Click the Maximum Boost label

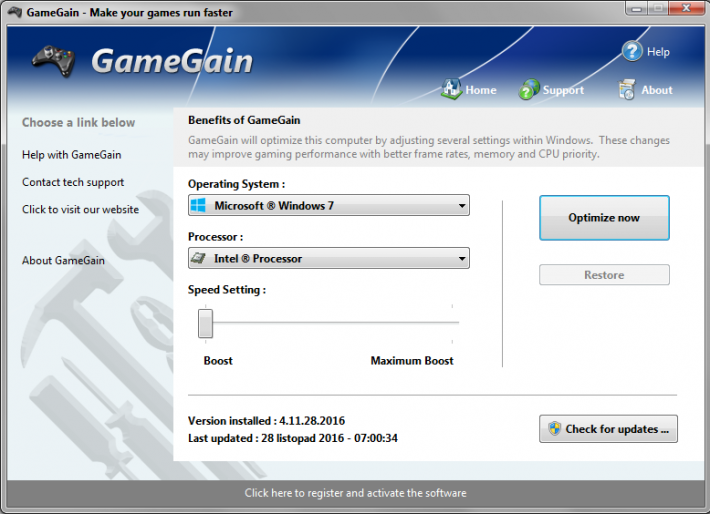[x=412, y=361]
